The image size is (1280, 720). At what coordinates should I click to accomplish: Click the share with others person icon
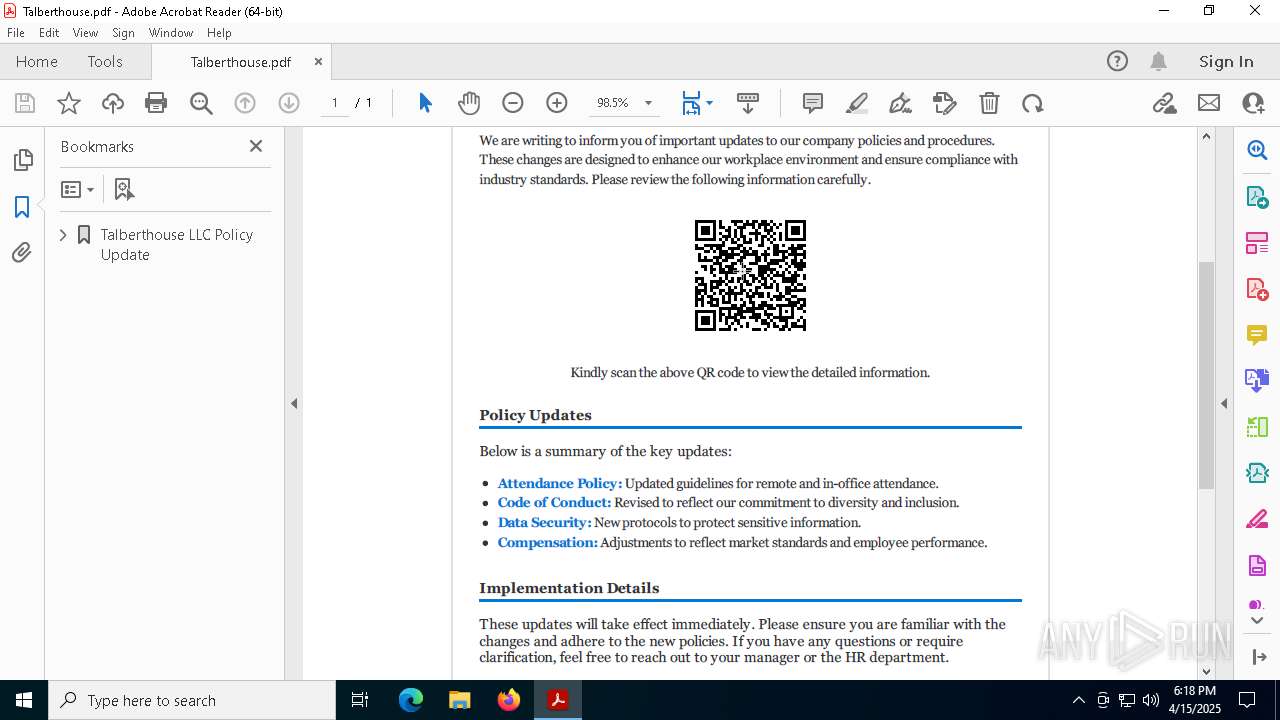coord(1253,103)
